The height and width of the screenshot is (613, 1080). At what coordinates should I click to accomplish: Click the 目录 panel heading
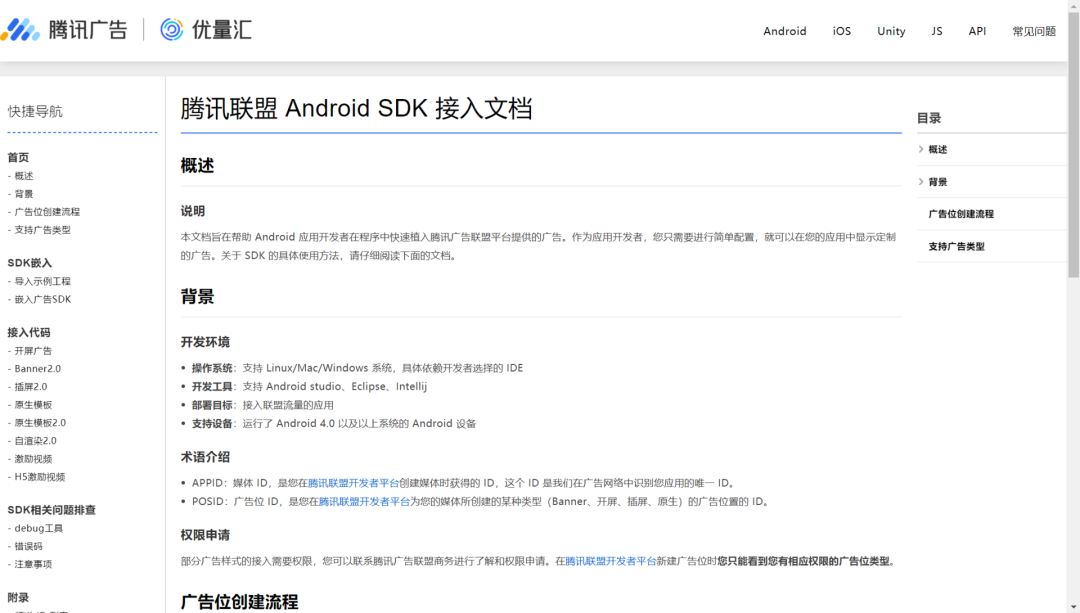928,118
